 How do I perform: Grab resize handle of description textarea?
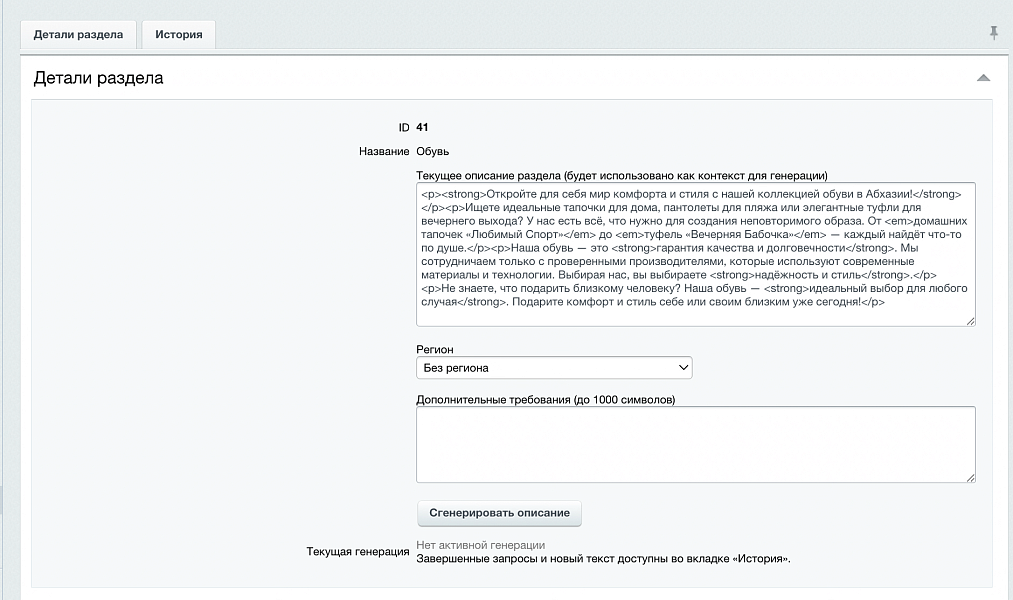970,321
